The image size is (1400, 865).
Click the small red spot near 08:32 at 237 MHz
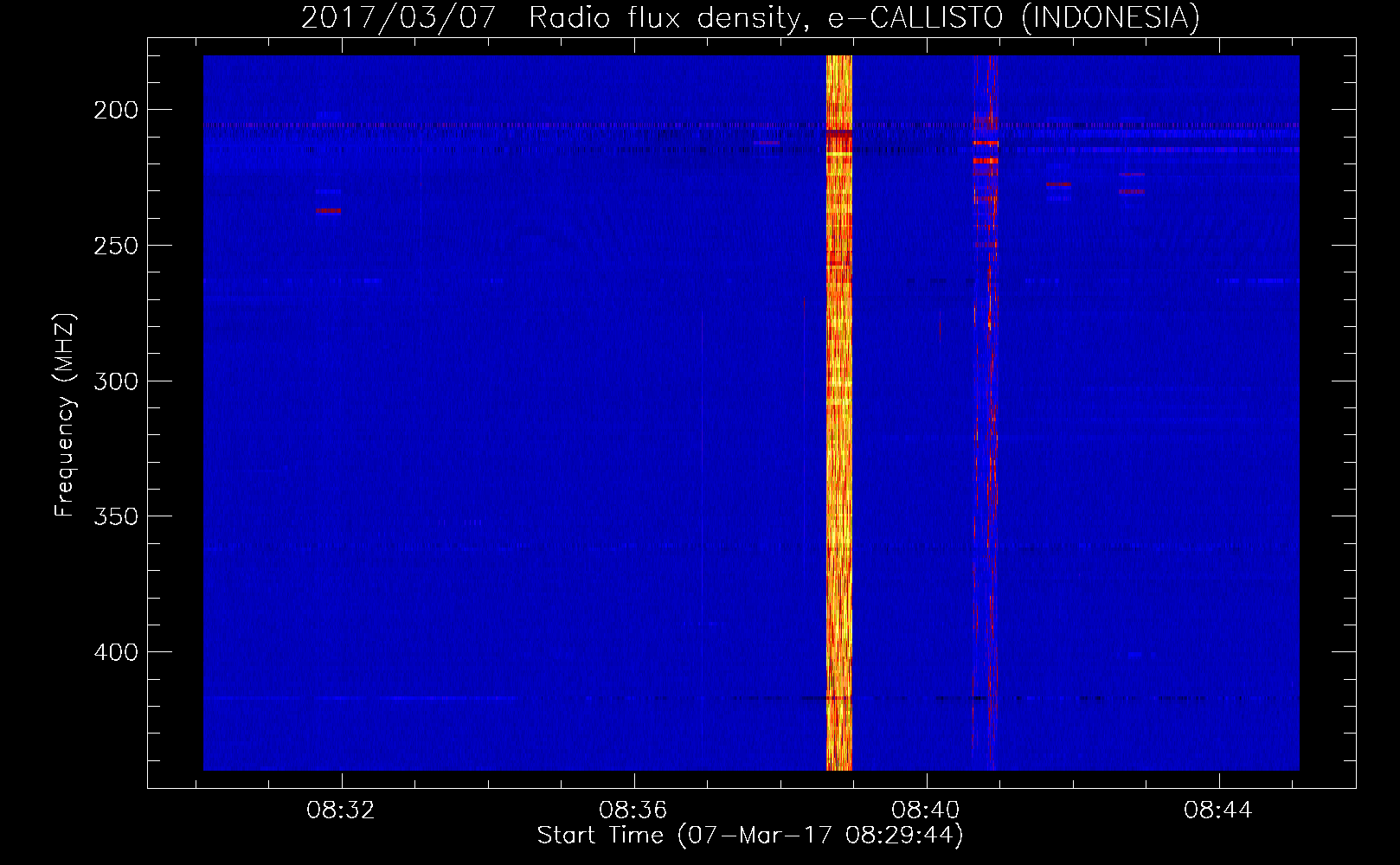pos(328,210)
